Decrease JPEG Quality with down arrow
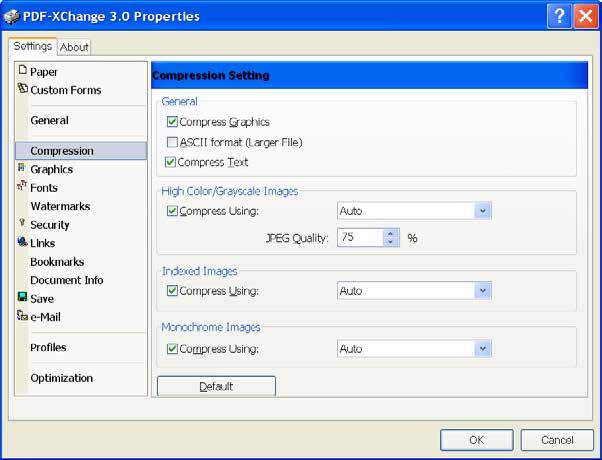 [x=390, y=242]
